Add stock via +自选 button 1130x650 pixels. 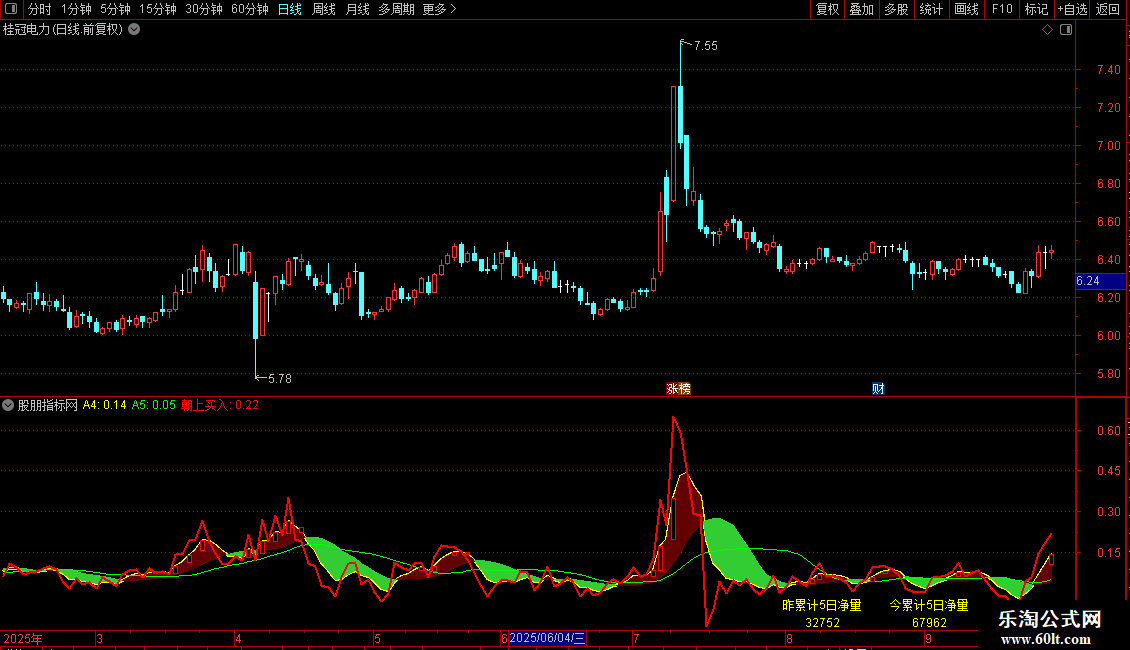1072,9
